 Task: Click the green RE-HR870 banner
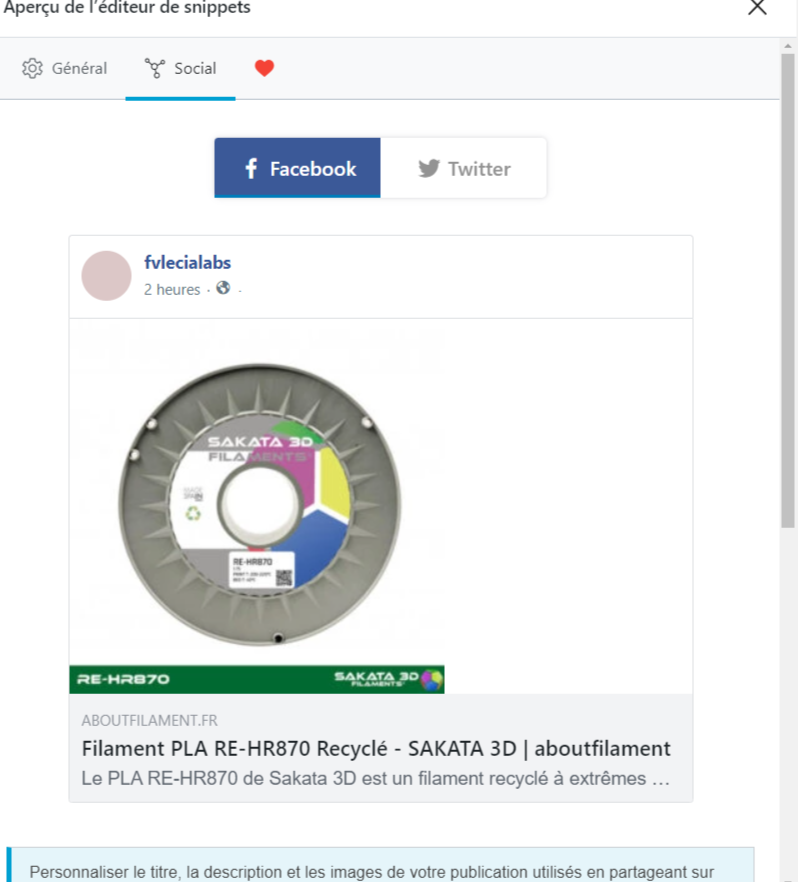click(x=256, y=680)
